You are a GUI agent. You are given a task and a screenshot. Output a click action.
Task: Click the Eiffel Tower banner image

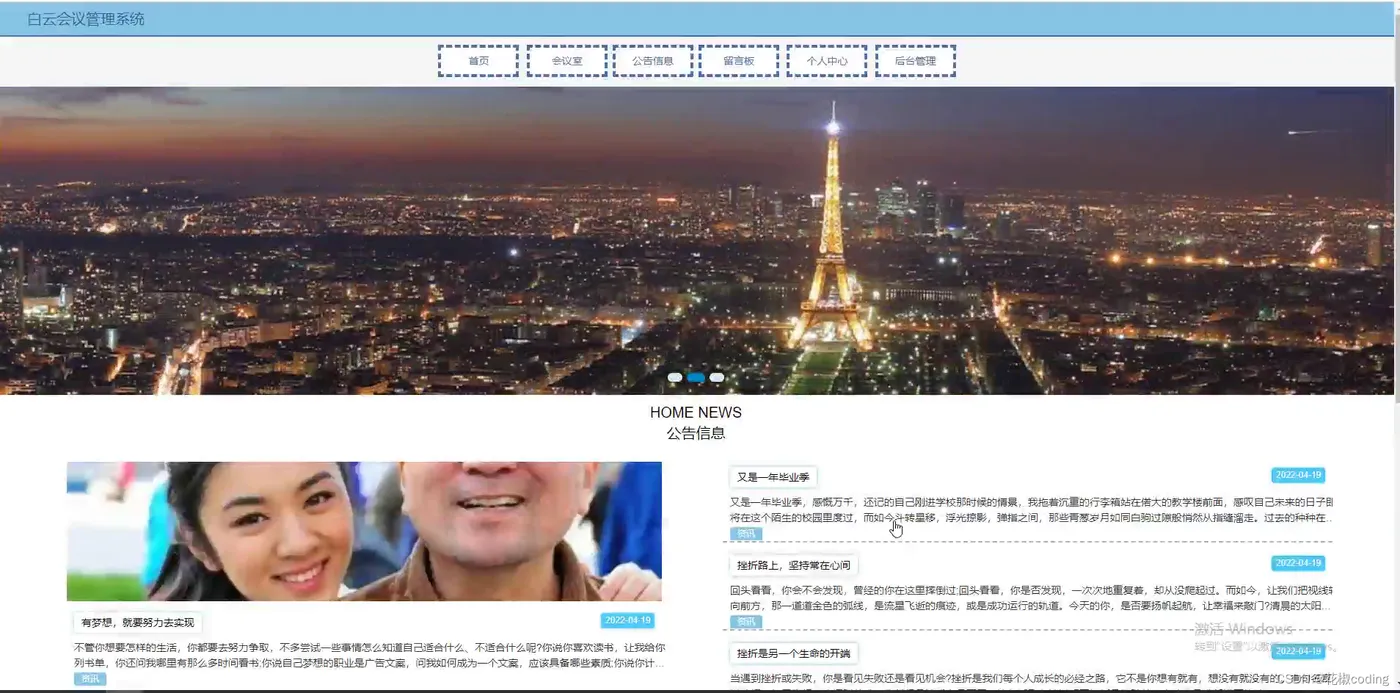(696, 240)
